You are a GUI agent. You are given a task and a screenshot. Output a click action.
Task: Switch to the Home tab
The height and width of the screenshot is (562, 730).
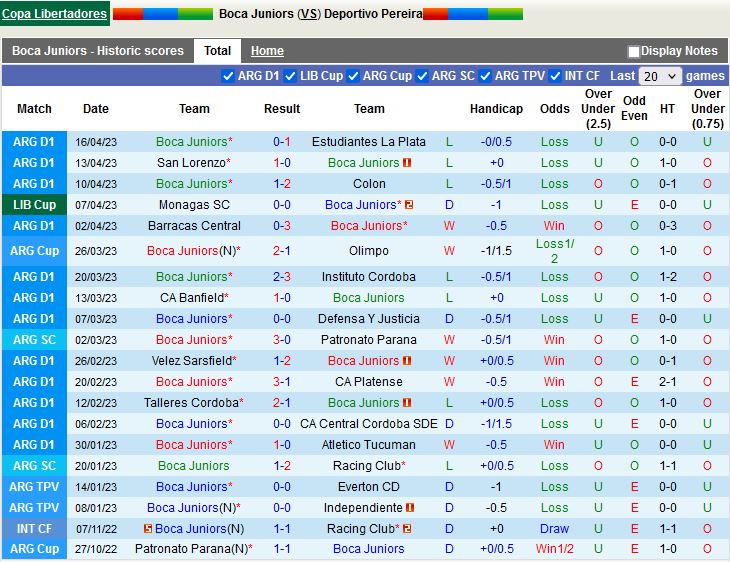pos(267,51)
